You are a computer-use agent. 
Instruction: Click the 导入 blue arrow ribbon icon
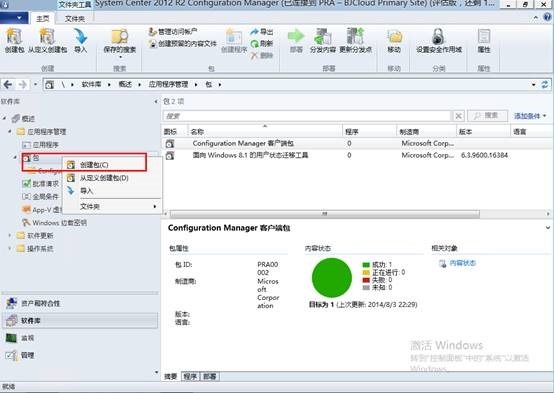tap(80, 36)
